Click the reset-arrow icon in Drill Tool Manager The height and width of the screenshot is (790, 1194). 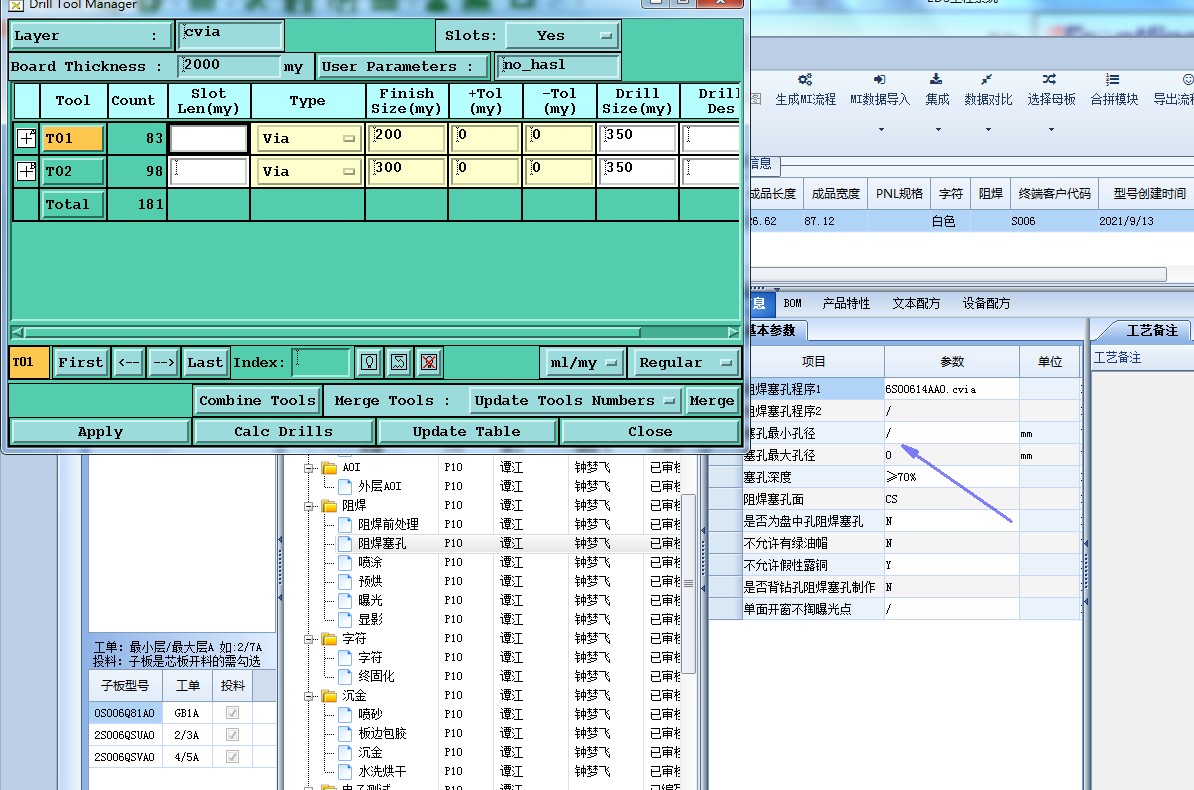[399, 363]
